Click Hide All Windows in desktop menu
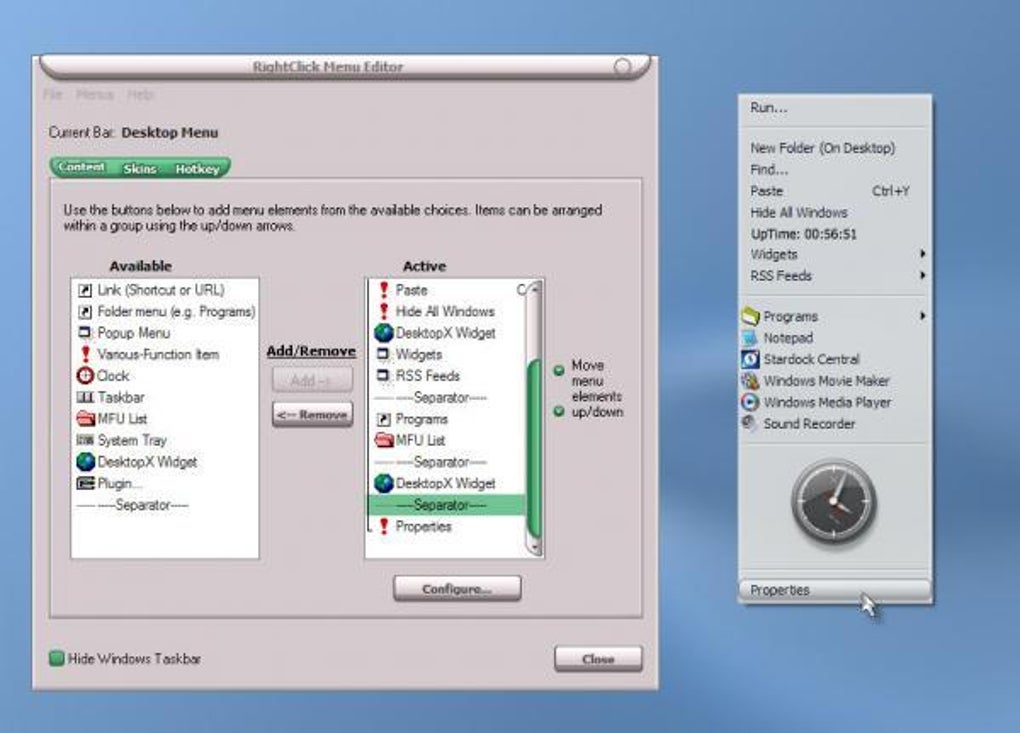Viewport: 1020px width, 733px height. 835,213
